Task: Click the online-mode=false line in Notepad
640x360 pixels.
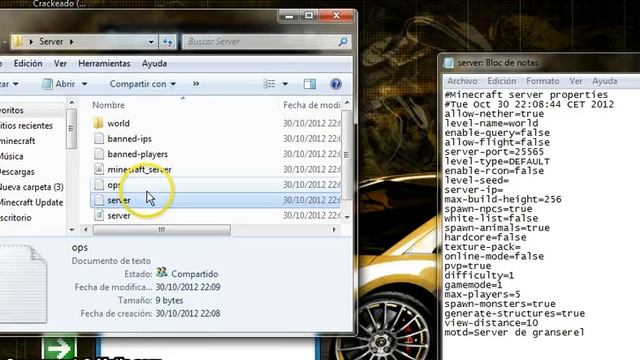Action: coord(494,256)
